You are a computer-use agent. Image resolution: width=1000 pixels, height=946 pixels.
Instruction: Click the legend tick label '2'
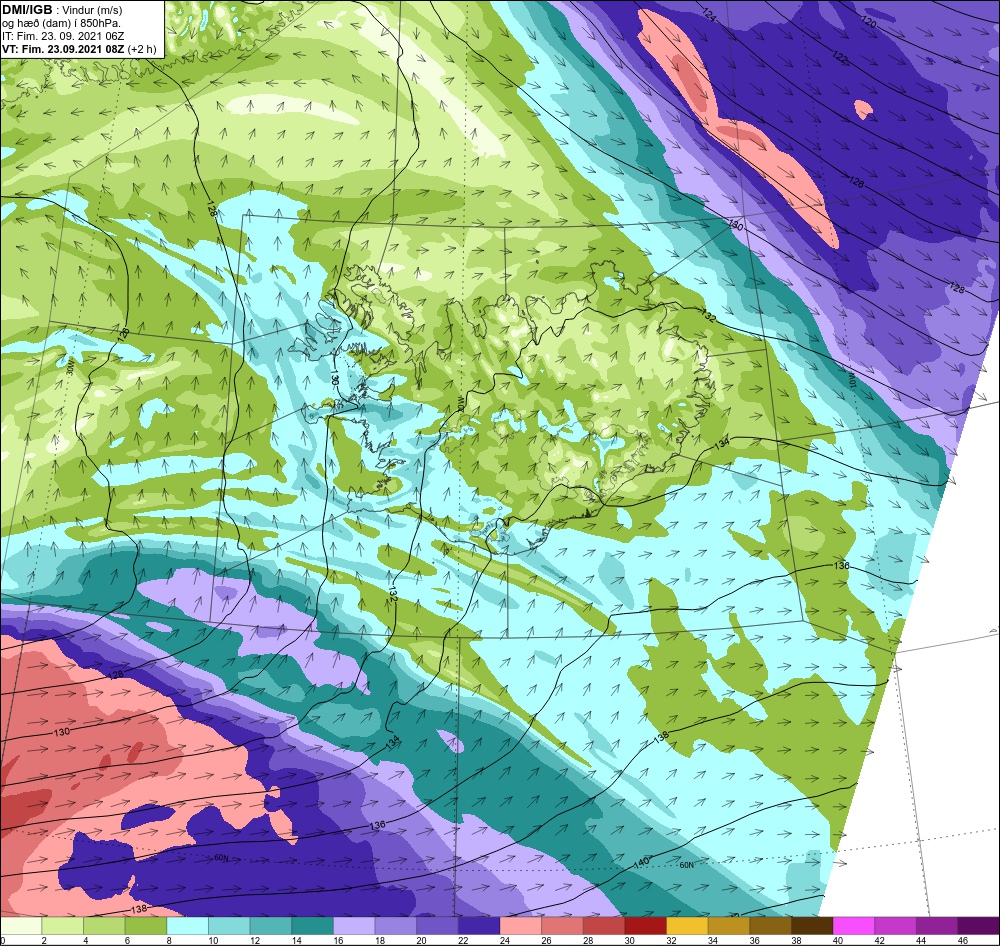43,940
